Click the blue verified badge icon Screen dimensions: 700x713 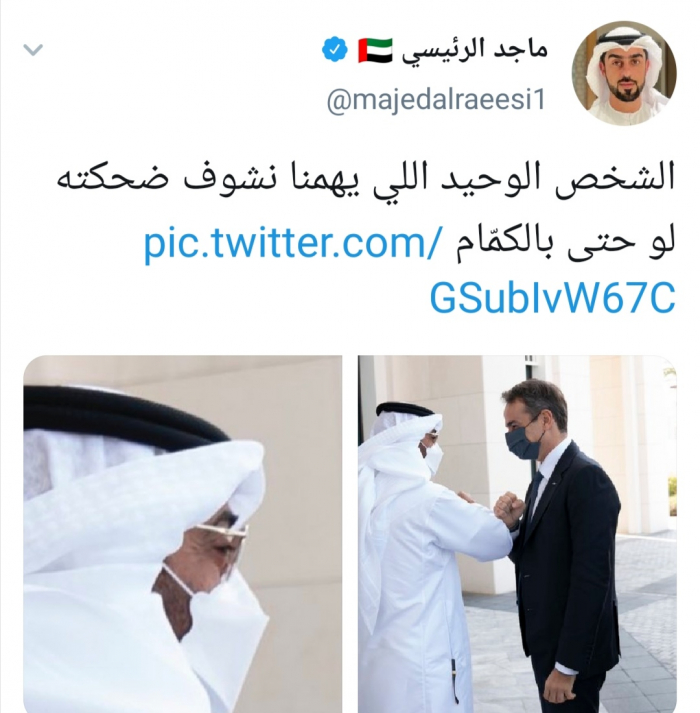[x=335, y=50]
